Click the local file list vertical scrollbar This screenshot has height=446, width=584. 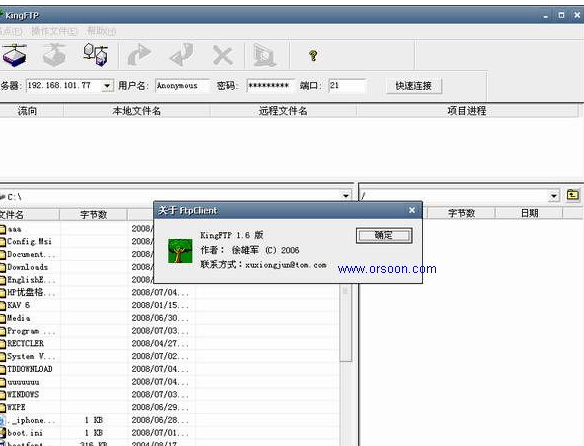pyautogui.click(x=346, y=324)
